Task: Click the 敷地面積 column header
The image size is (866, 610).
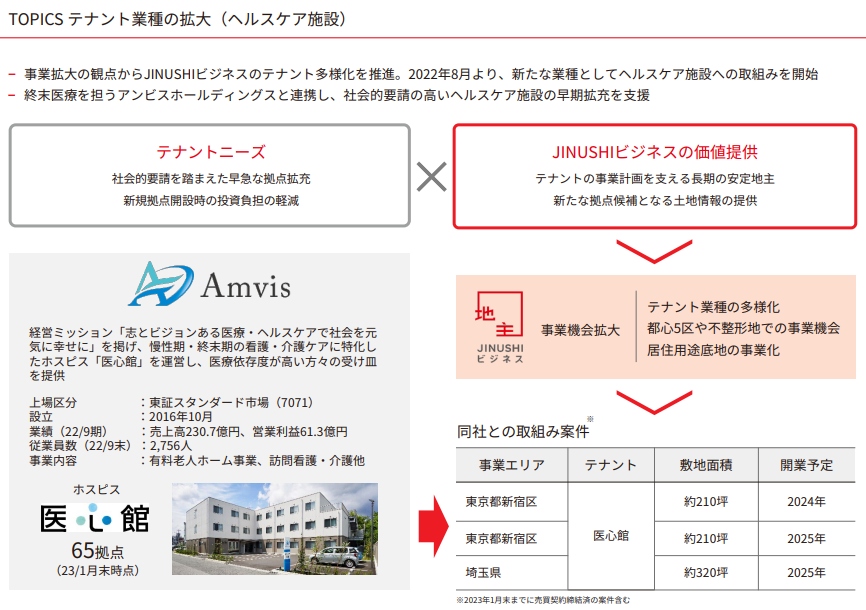Action: pos(706,465)
